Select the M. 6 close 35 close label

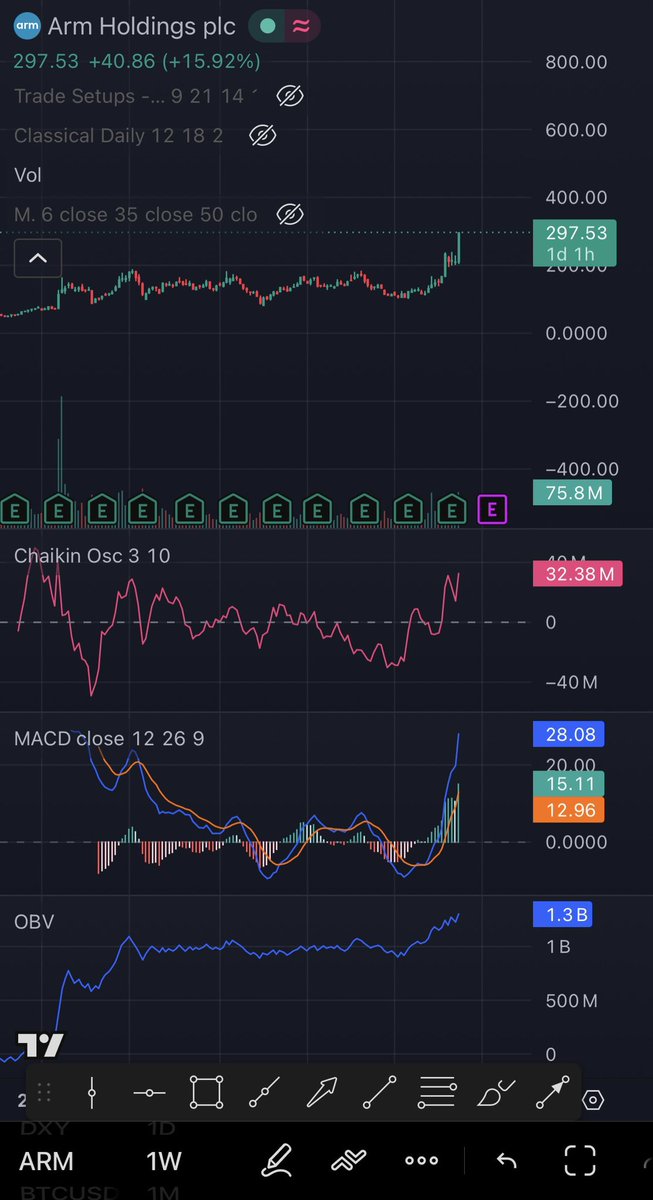(x=135, y=214)
